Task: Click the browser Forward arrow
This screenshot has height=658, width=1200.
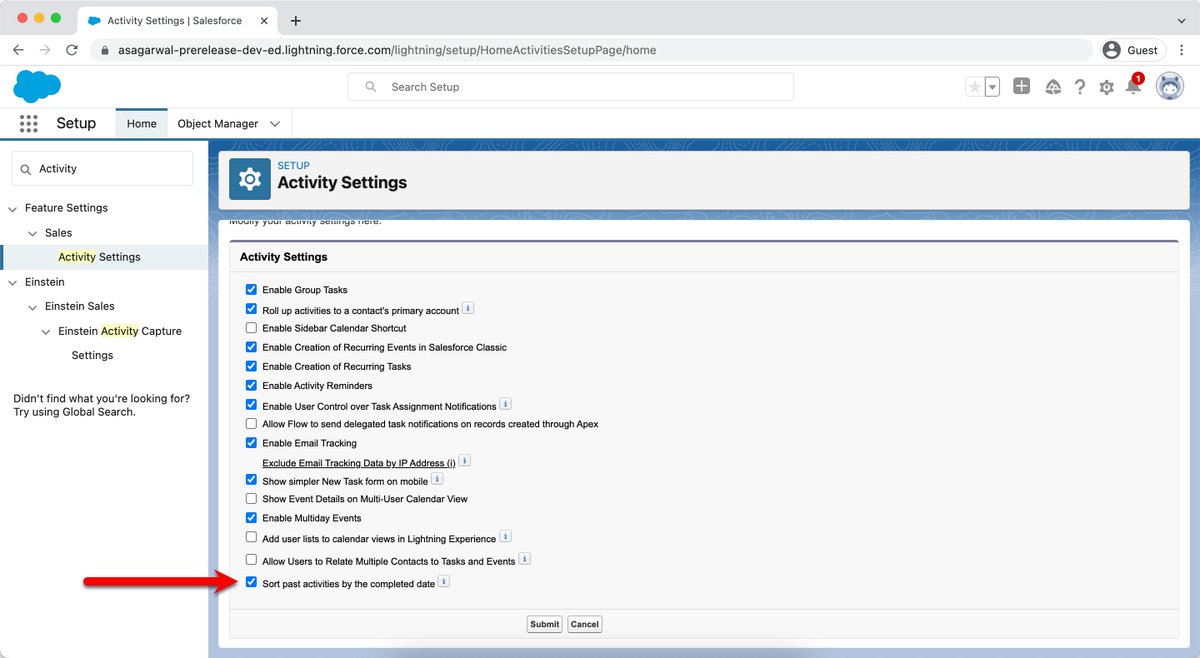Action: pos(45,50)
